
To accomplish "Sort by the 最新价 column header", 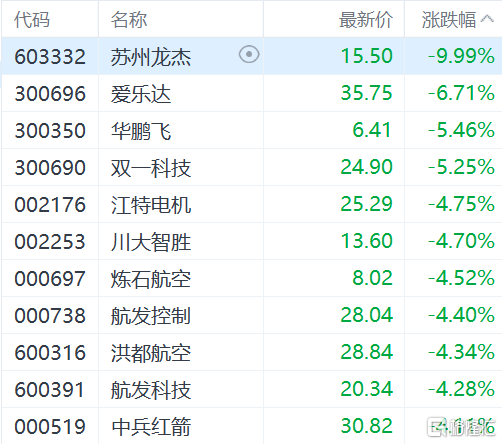I will point(366,20).
